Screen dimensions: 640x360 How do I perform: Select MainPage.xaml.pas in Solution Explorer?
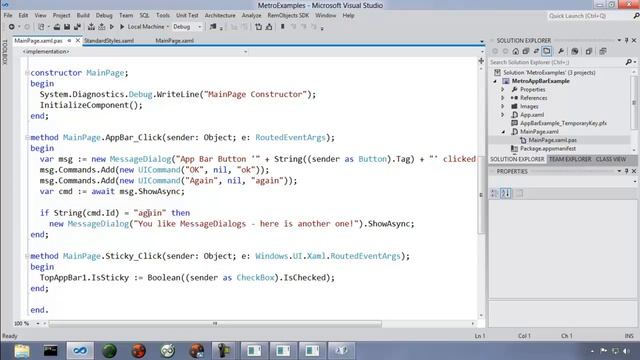552,140
